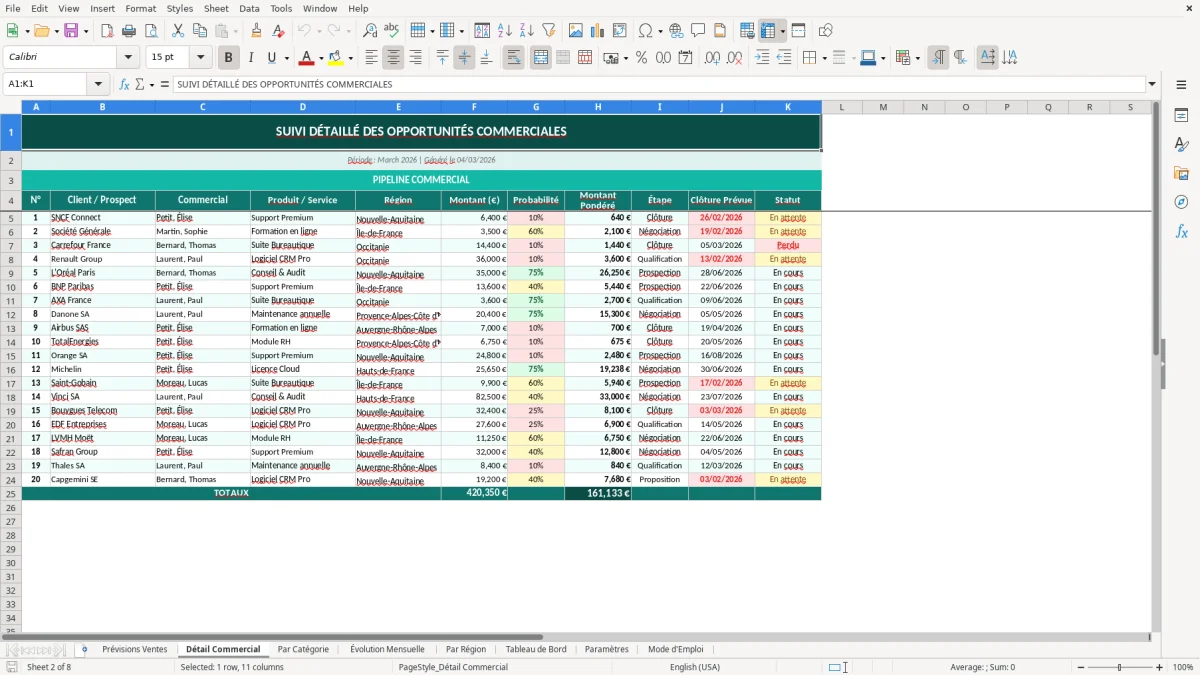Toggle Wrap Text
This screenshot has width=1200, height=675.
[514, 58]
